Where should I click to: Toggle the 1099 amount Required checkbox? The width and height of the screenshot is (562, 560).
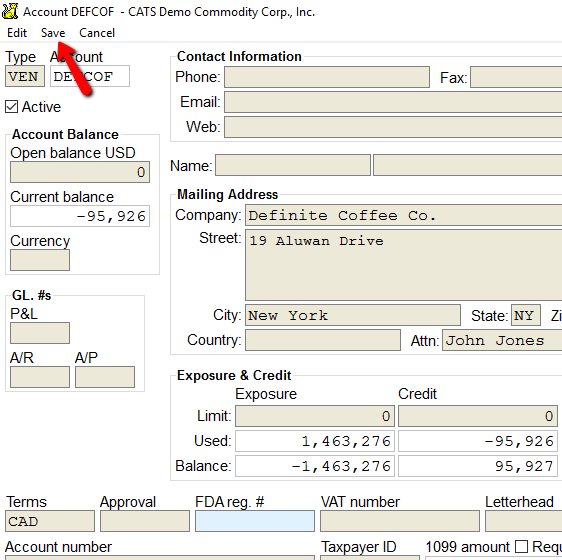tap(521, 547)
